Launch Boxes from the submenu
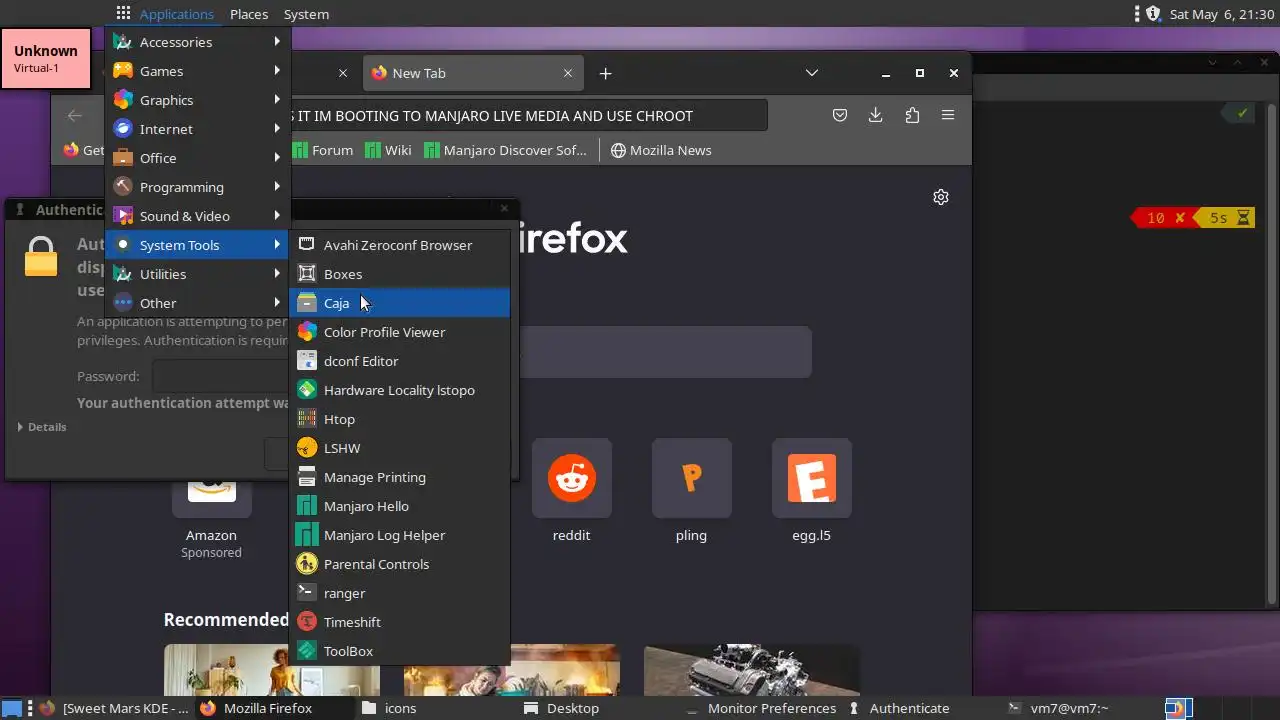This screenshot has width=1280, height=720. point(399,274)
